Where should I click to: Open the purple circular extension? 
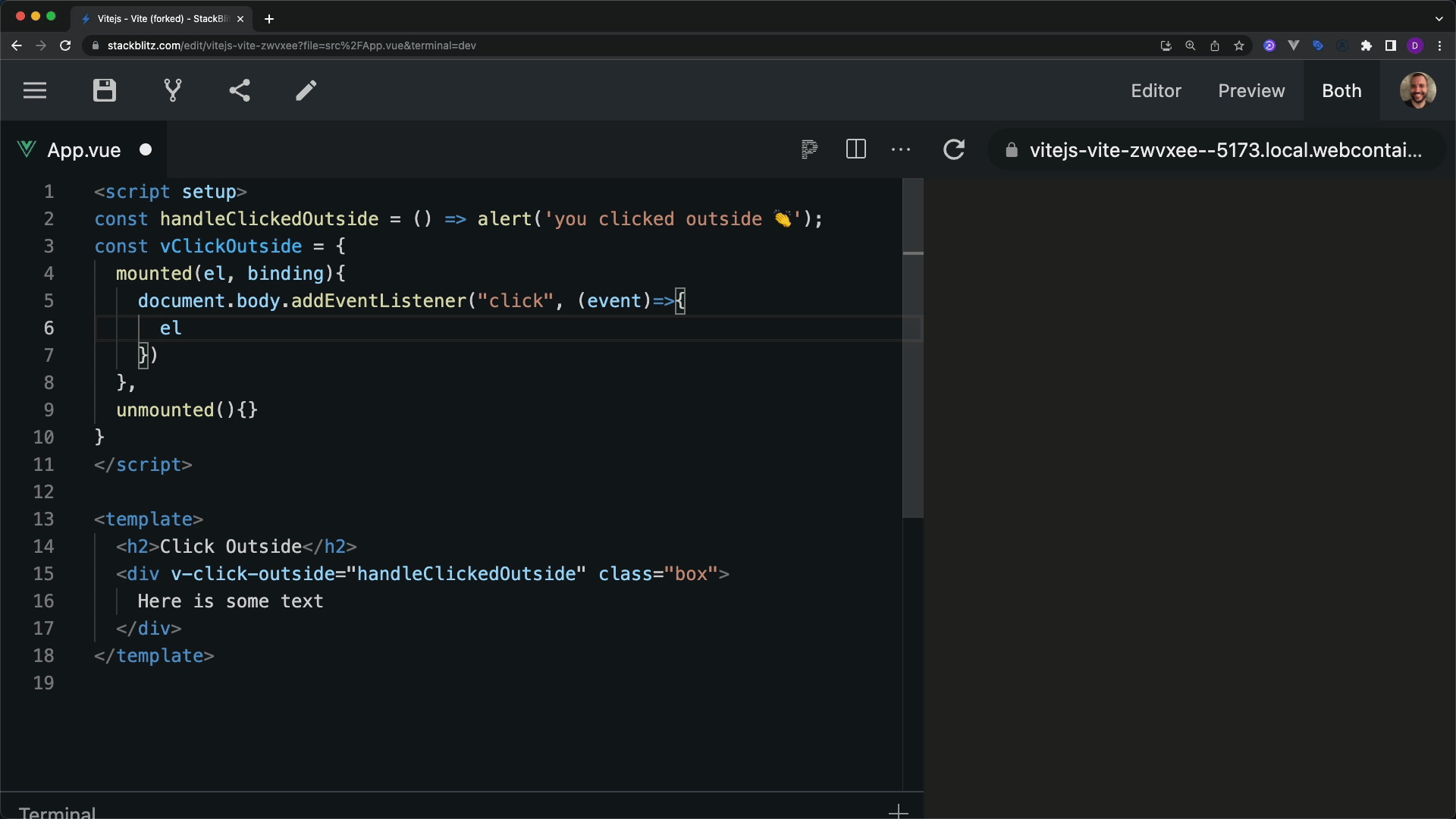[x=1269, y=45]
